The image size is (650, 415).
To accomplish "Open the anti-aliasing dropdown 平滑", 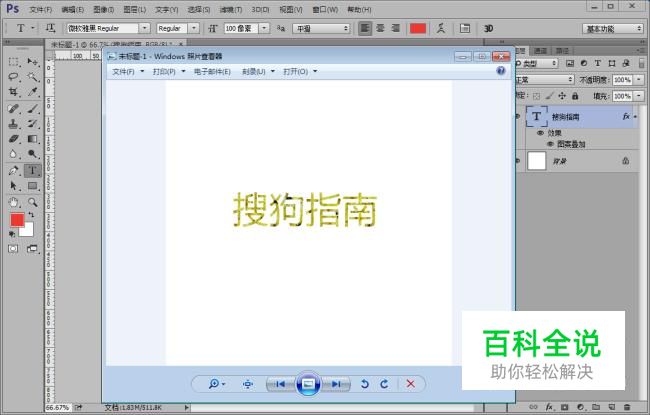I will [x=321, y=29].
